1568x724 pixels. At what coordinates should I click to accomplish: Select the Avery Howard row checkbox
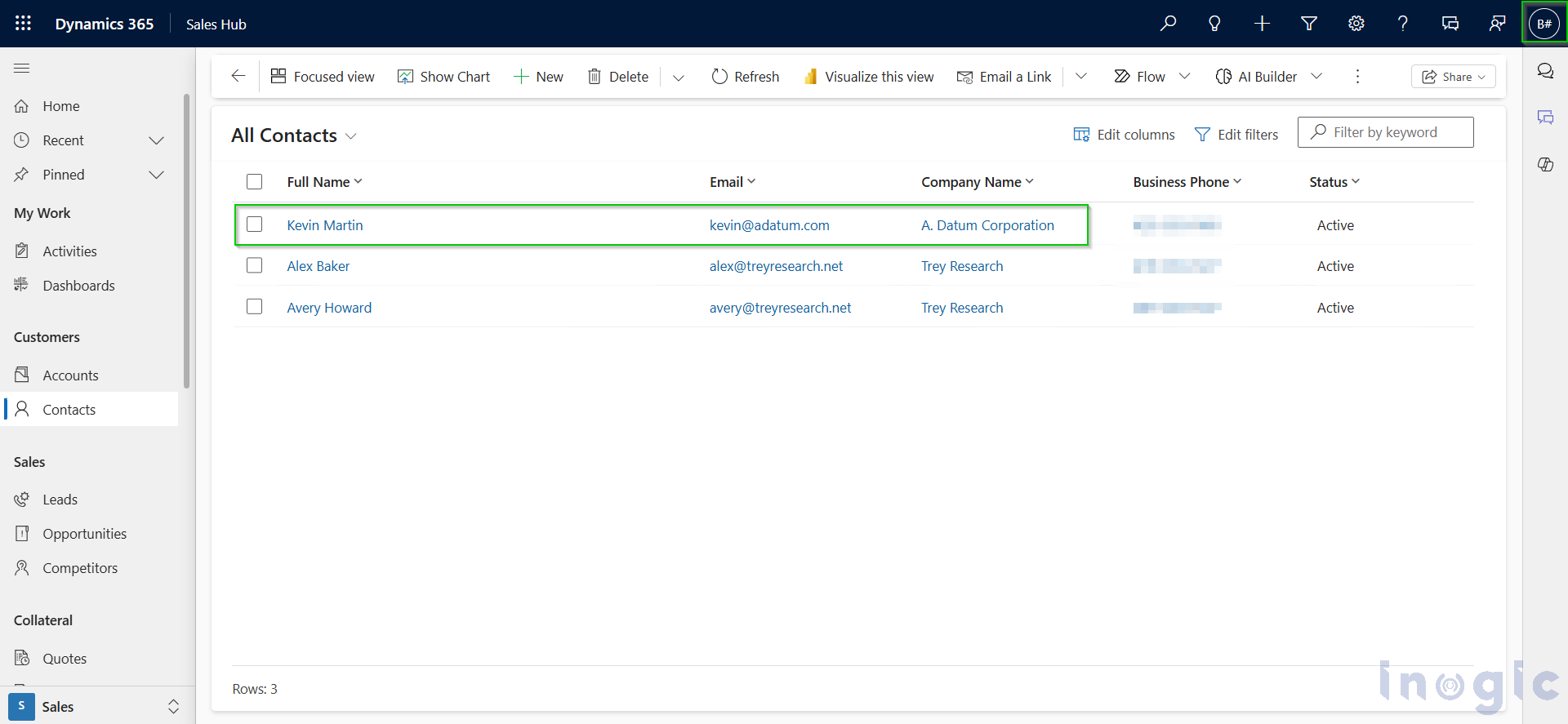tap(255, 306)
